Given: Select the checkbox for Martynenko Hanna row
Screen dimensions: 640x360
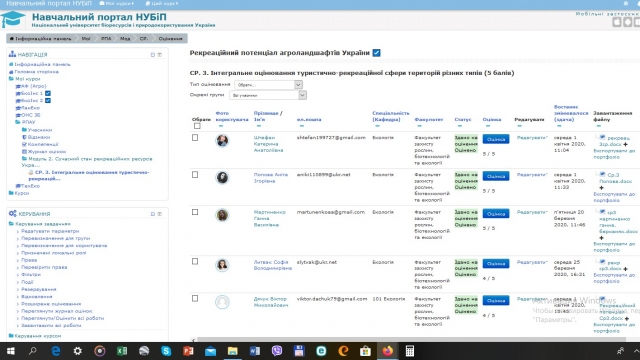Looking at the screenshot, I should (x=195, y=212).
